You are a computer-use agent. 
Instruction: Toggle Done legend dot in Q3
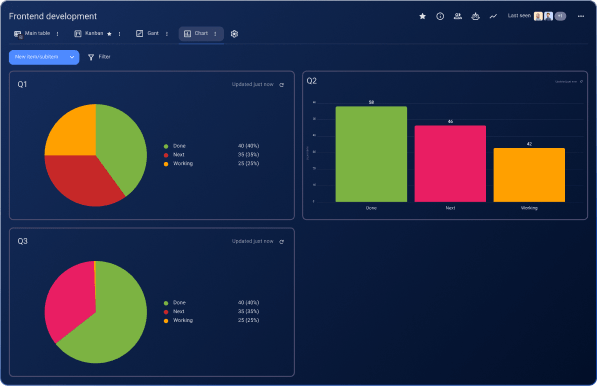(166, 303)
